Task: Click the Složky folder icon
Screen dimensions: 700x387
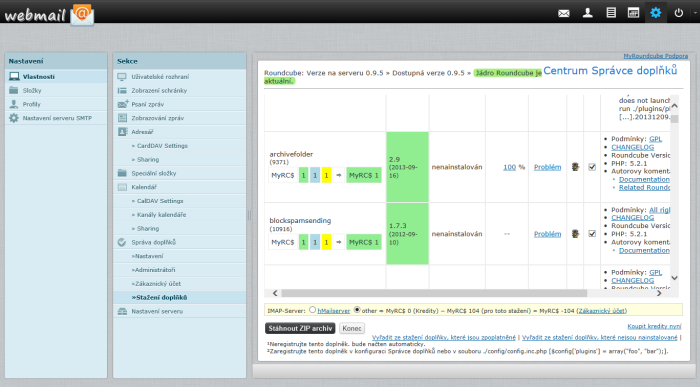Action: pyautogui.click(x=14, y=90)
